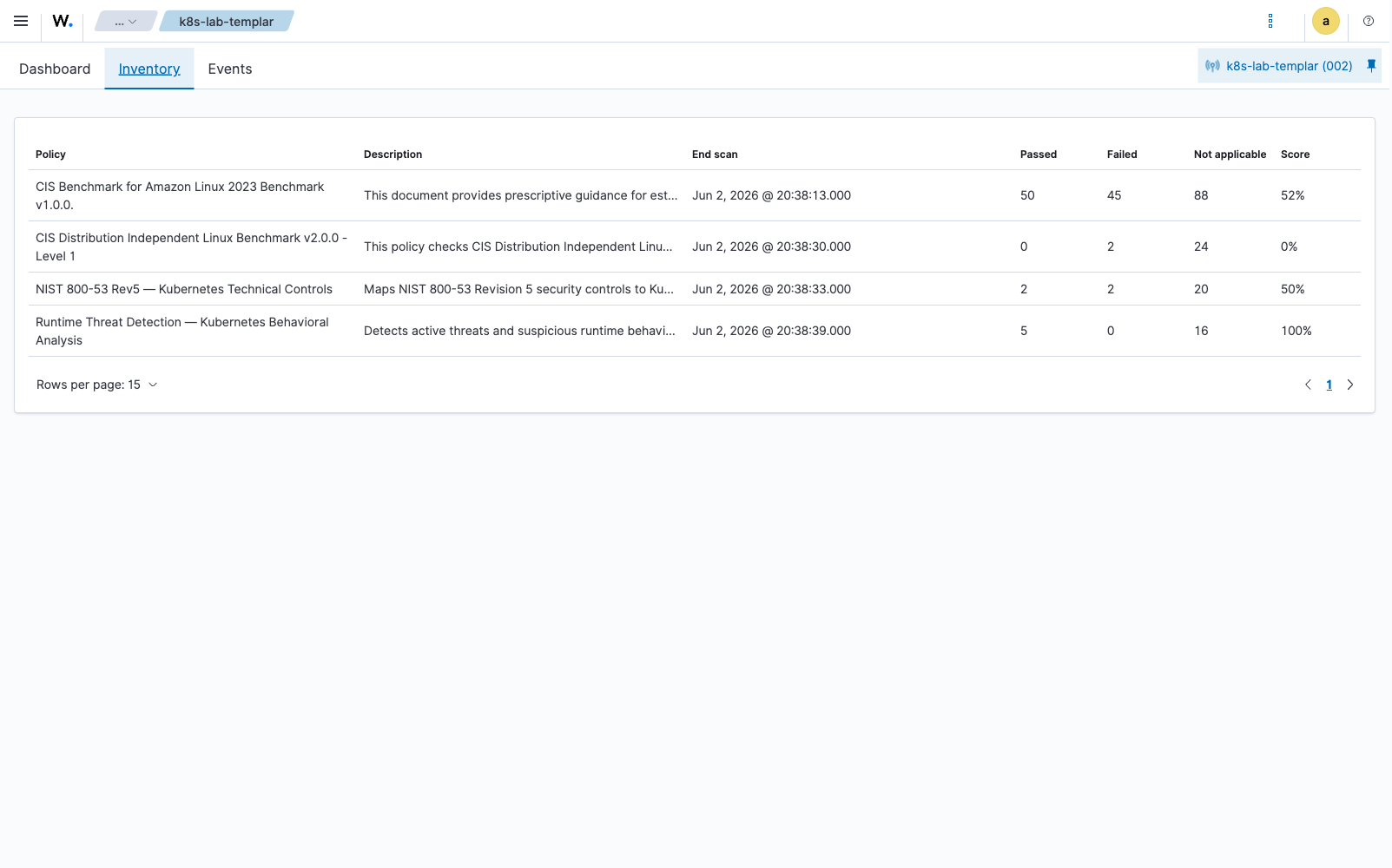Sort by Policy column header
Image resolution: width=1392 pixels, height=868 pixels.
click(50, 155)
